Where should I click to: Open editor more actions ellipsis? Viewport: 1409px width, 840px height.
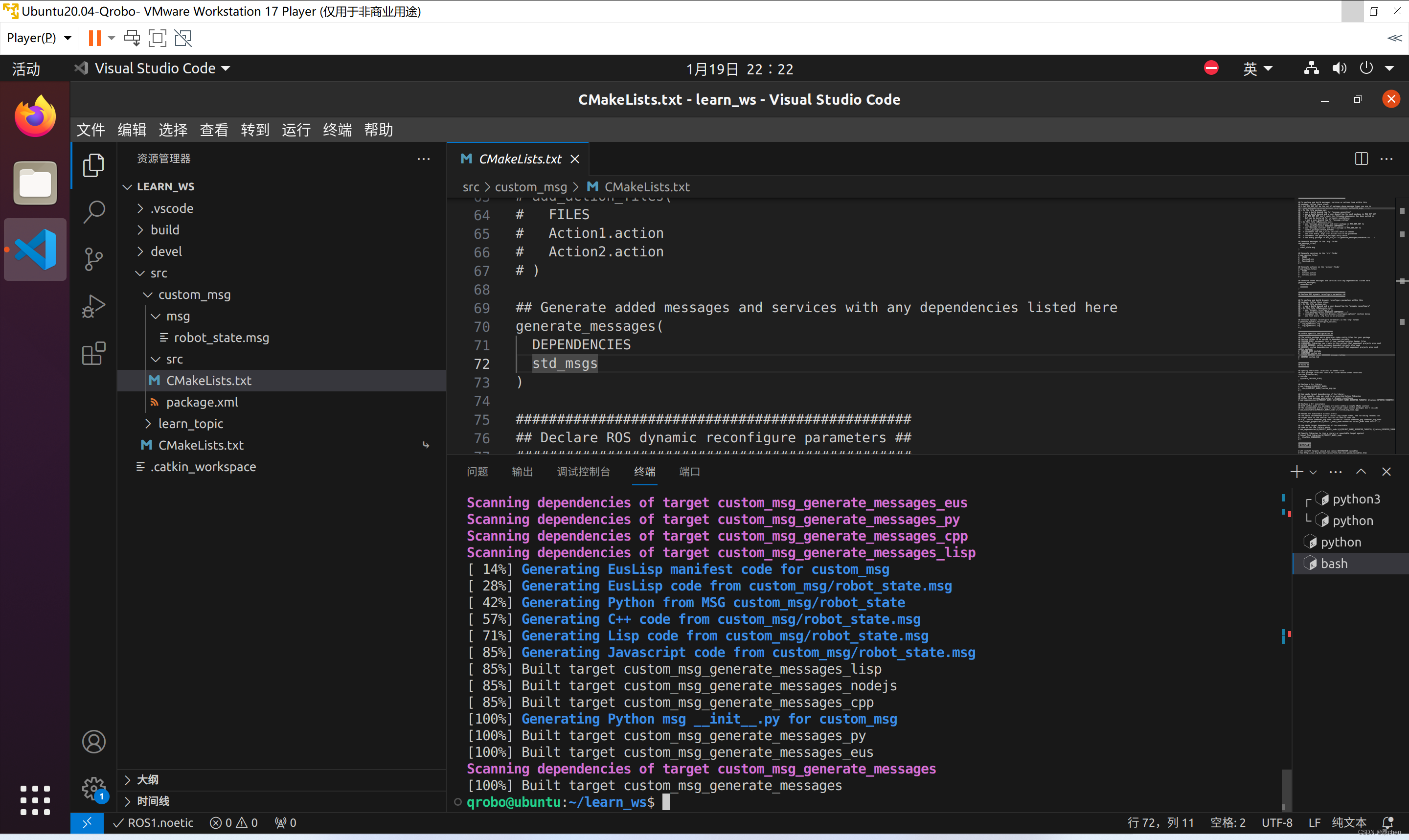(1386, 159)
